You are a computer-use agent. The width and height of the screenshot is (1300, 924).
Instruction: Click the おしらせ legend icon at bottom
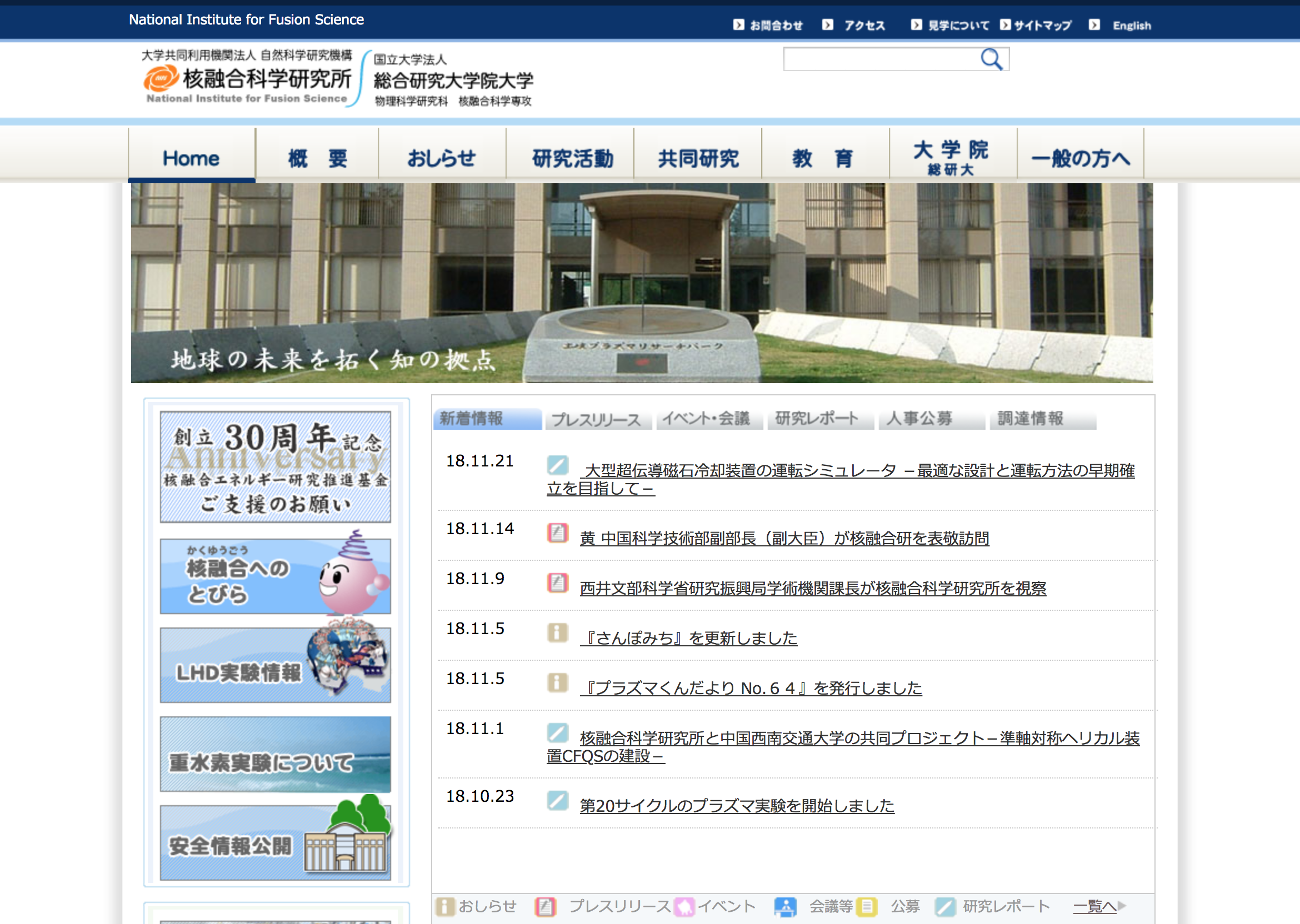coord(445,906)
